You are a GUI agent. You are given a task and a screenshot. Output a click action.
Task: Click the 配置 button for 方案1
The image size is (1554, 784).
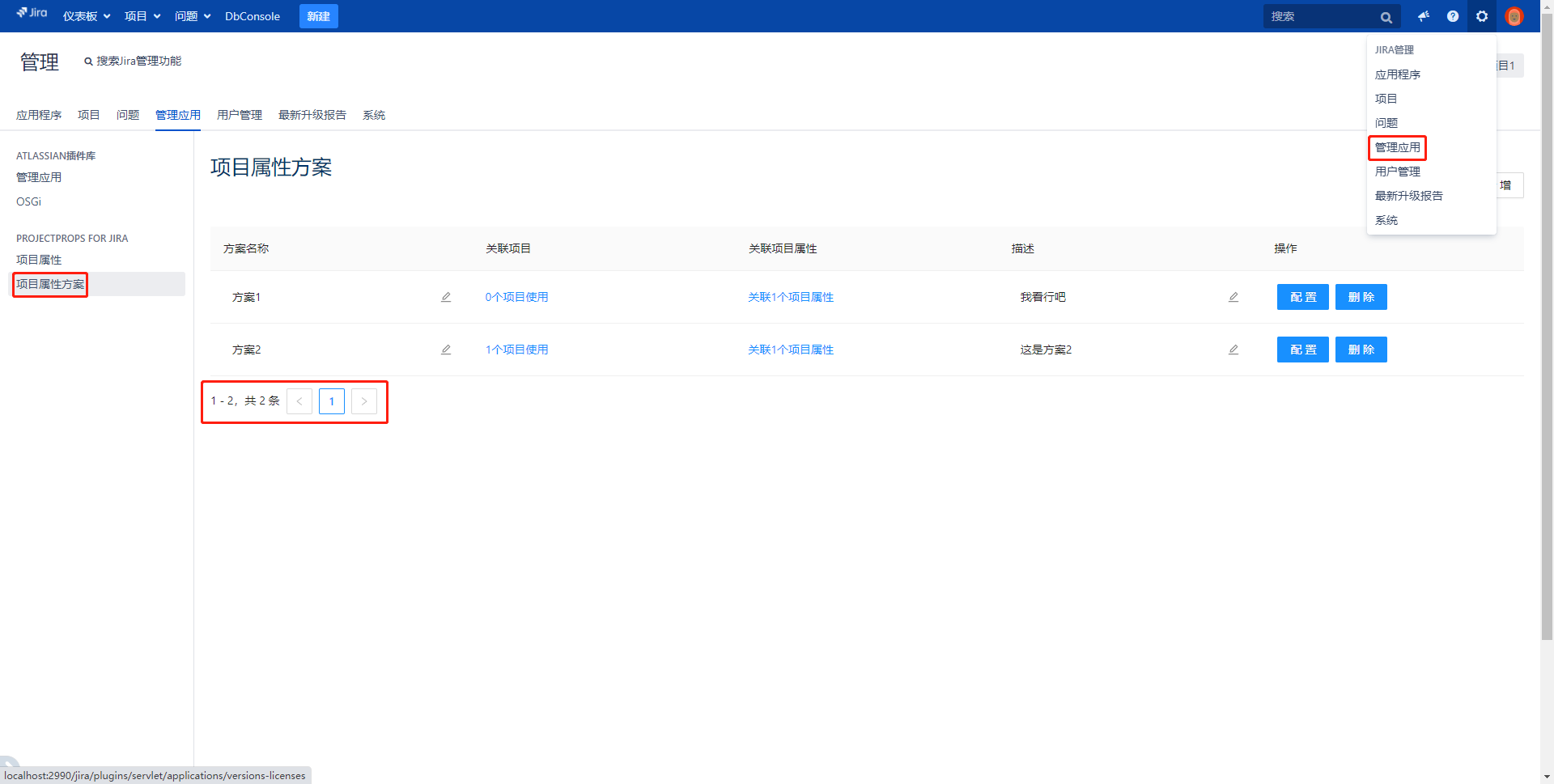(x=1302, y=297)
